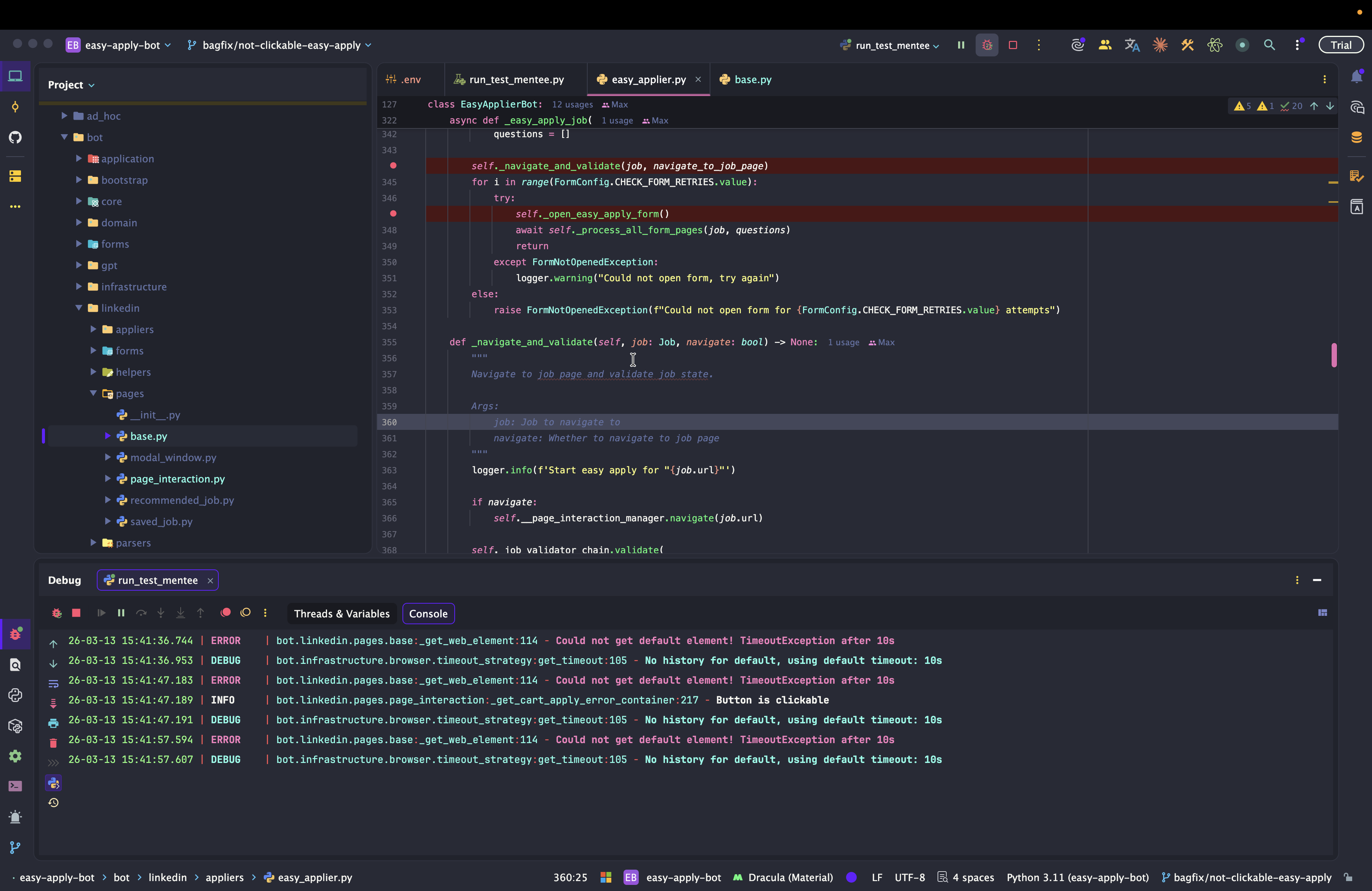1372x891 pixels.
Task: Click the Search Everywhere magnifier icon
Action: tap(1269, 45)
